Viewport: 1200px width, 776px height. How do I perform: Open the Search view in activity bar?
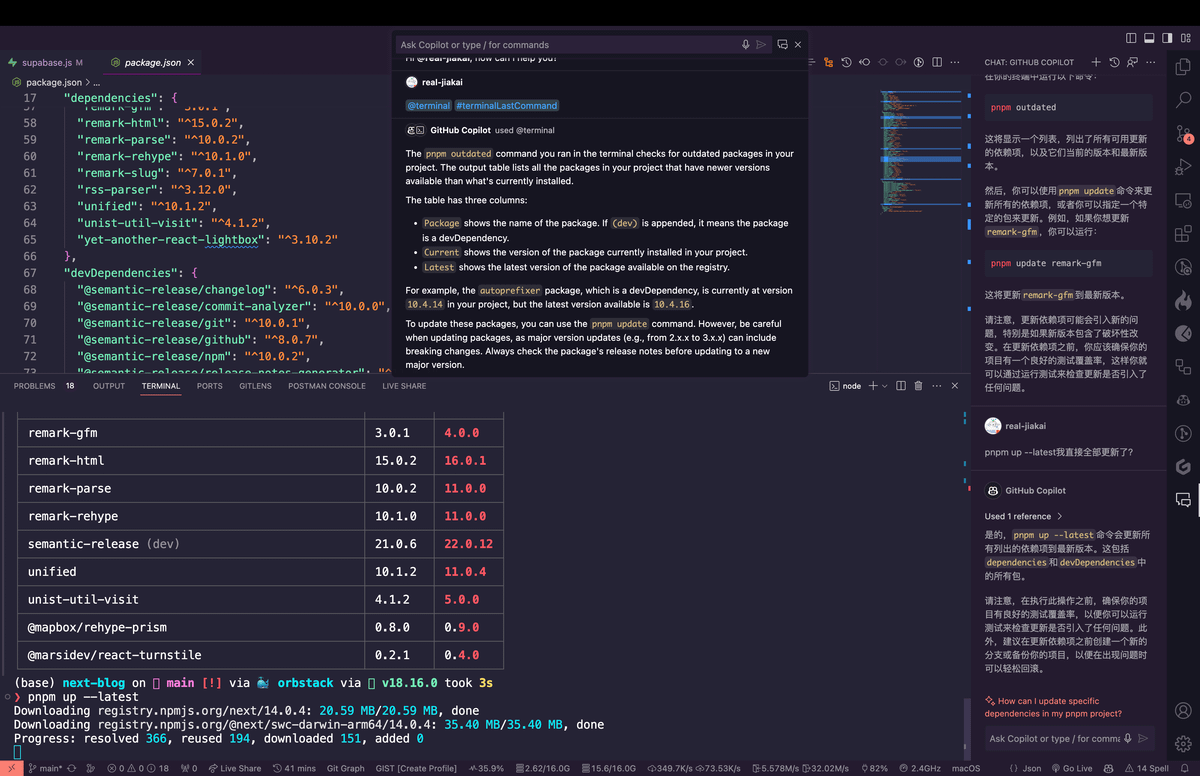(x=1183, y=100)
